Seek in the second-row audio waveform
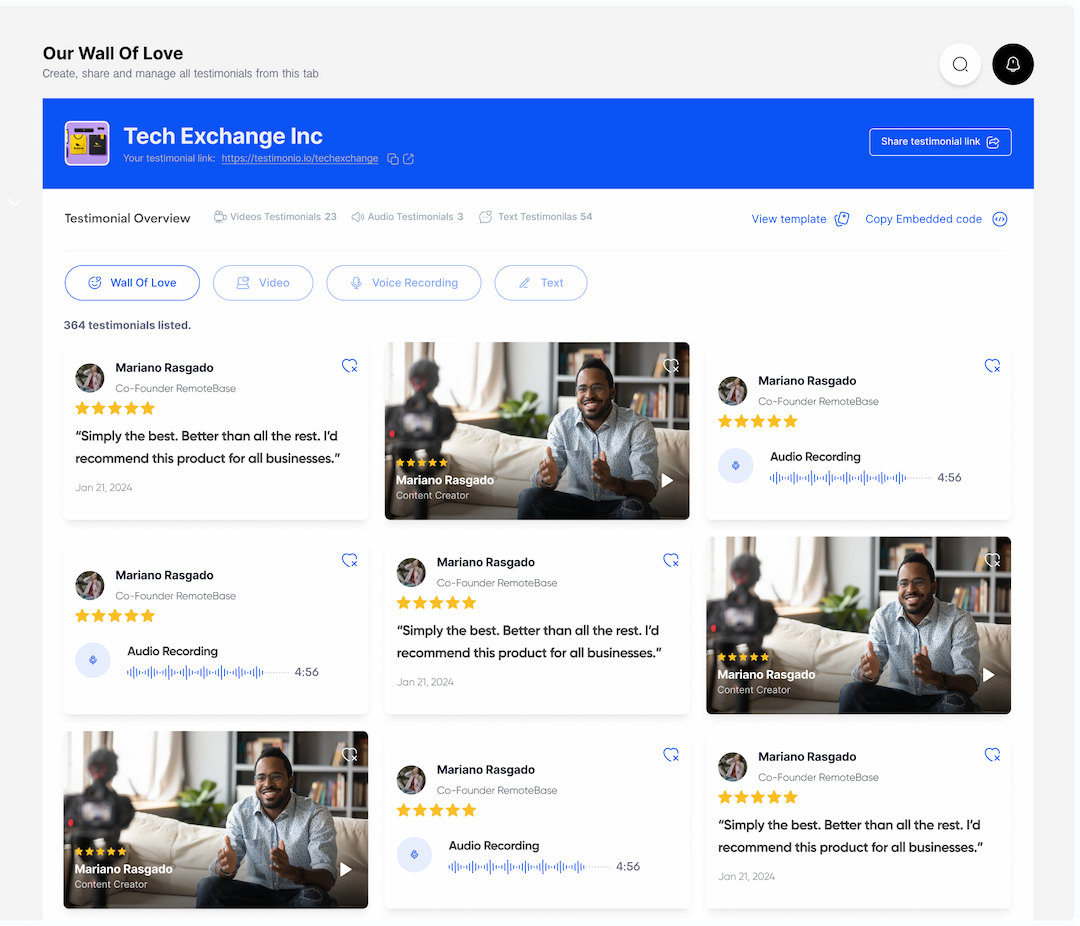This screenshot has height=926, width=1080. coord(208,672)
